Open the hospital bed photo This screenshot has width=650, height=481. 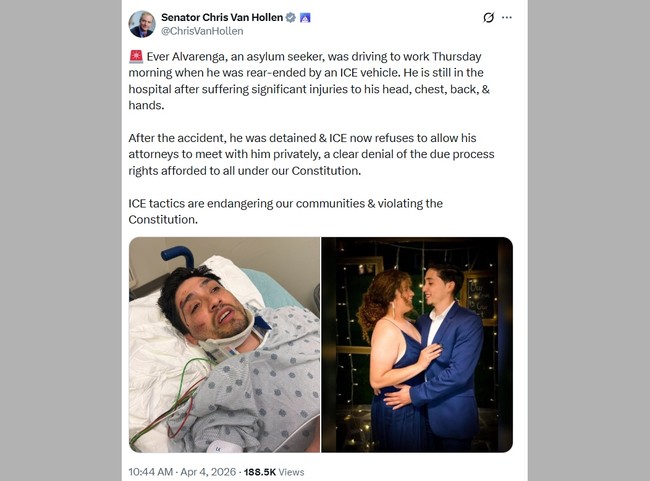click(224, 344)
